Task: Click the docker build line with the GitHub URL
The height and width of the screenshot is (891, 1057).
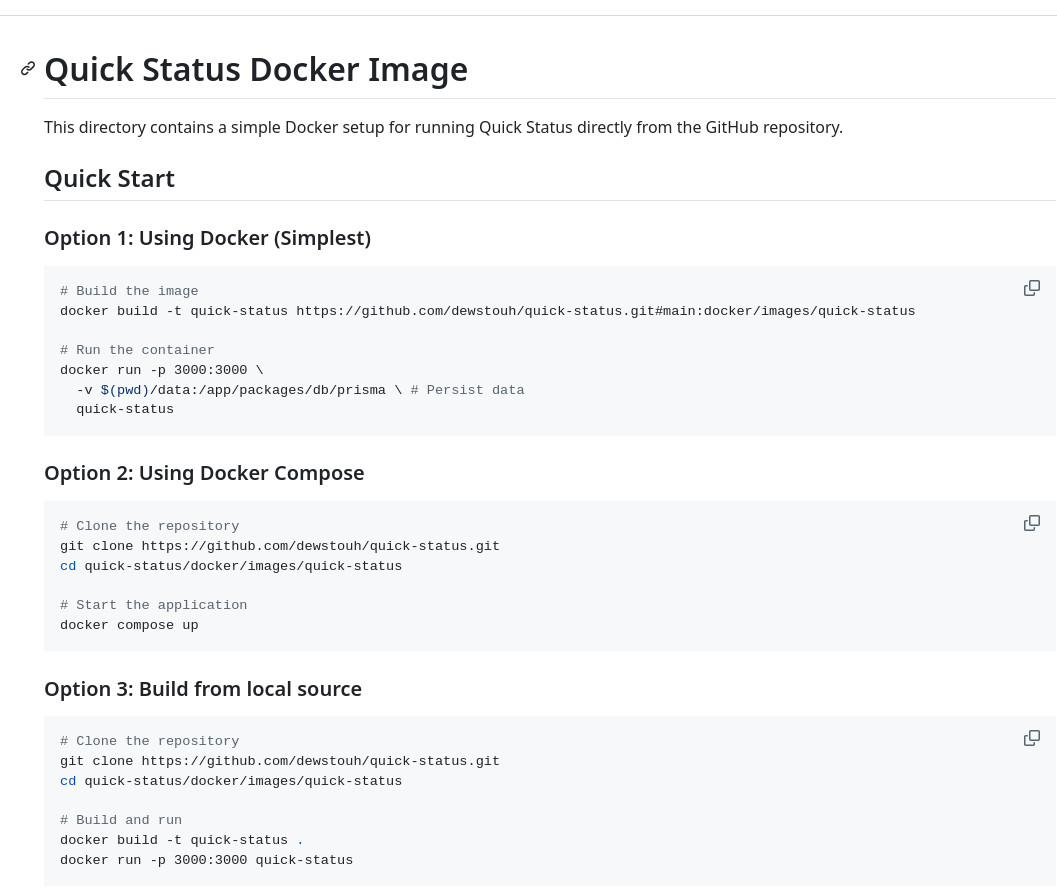Action: click(487, 311)
